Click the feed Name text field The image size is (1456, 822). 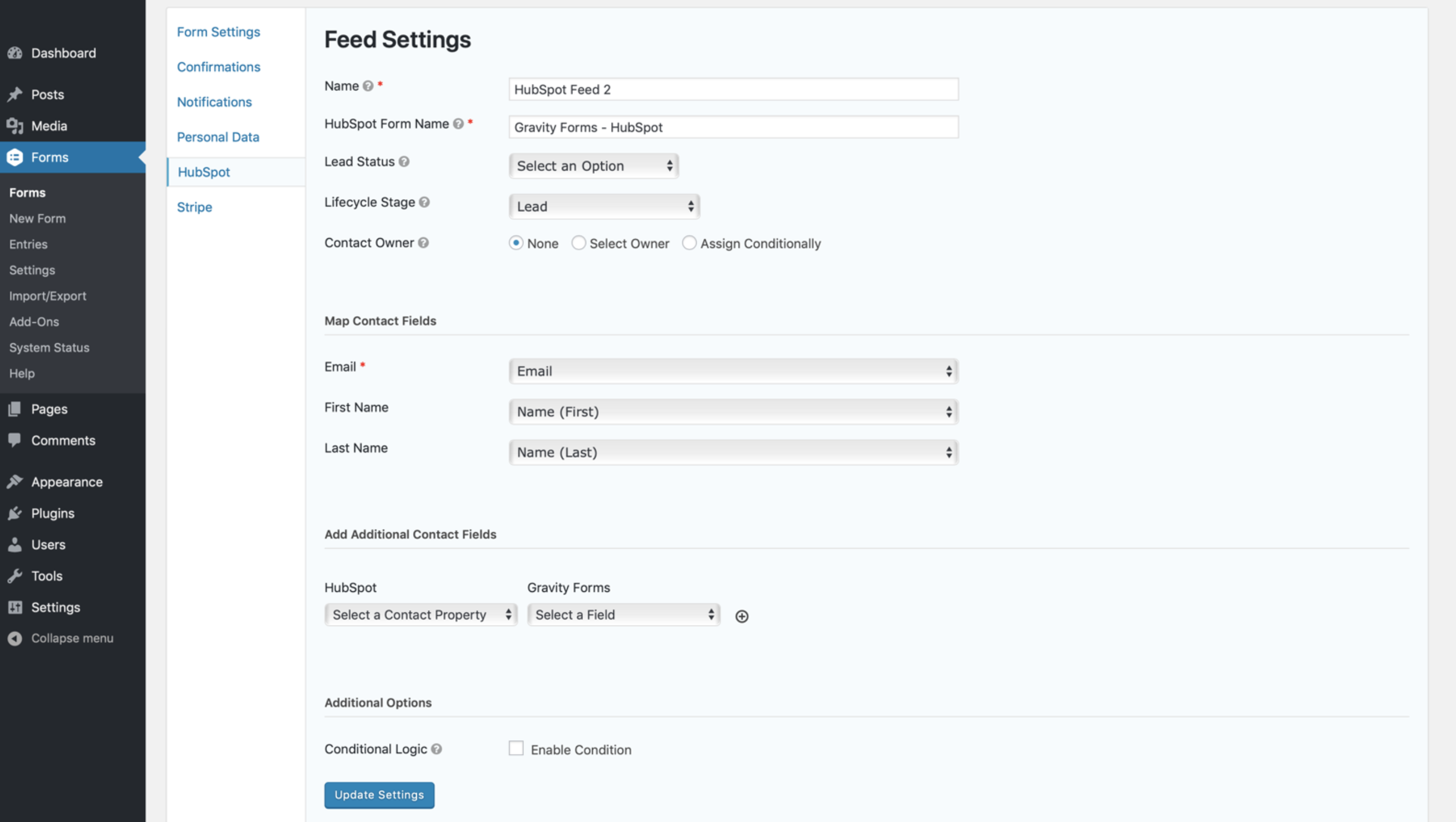coord(733,90)
